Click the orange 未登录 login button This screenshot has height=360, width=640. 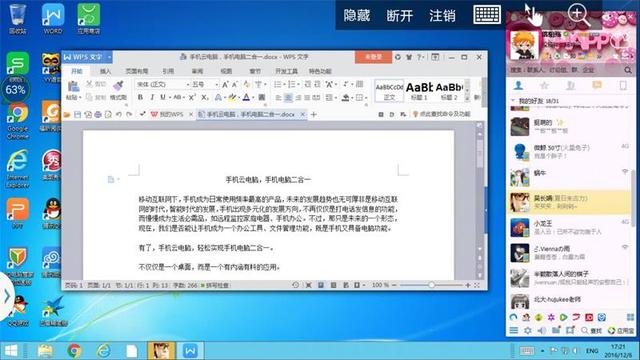pyautogui.click(x=373, y=57)
